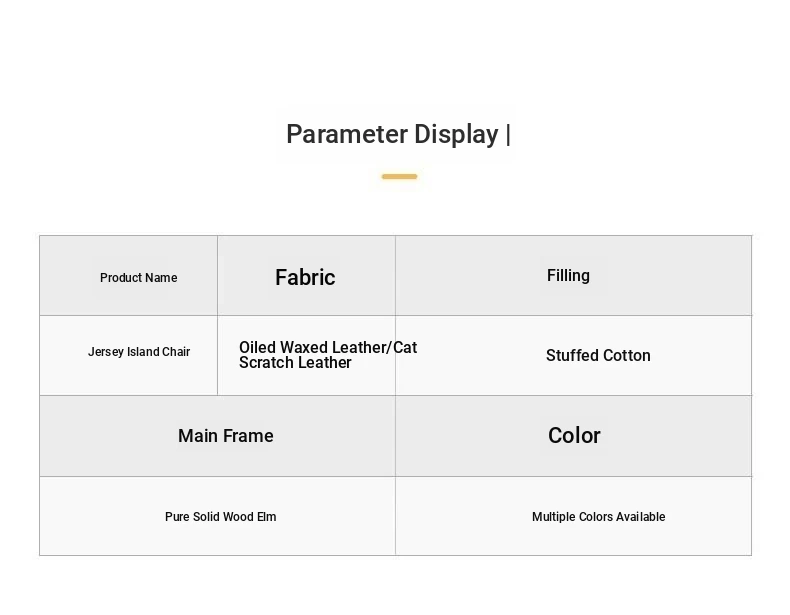Select the Main Frame header cell
The width and height of the screenshot is (790, 615).
click(218, 436)
